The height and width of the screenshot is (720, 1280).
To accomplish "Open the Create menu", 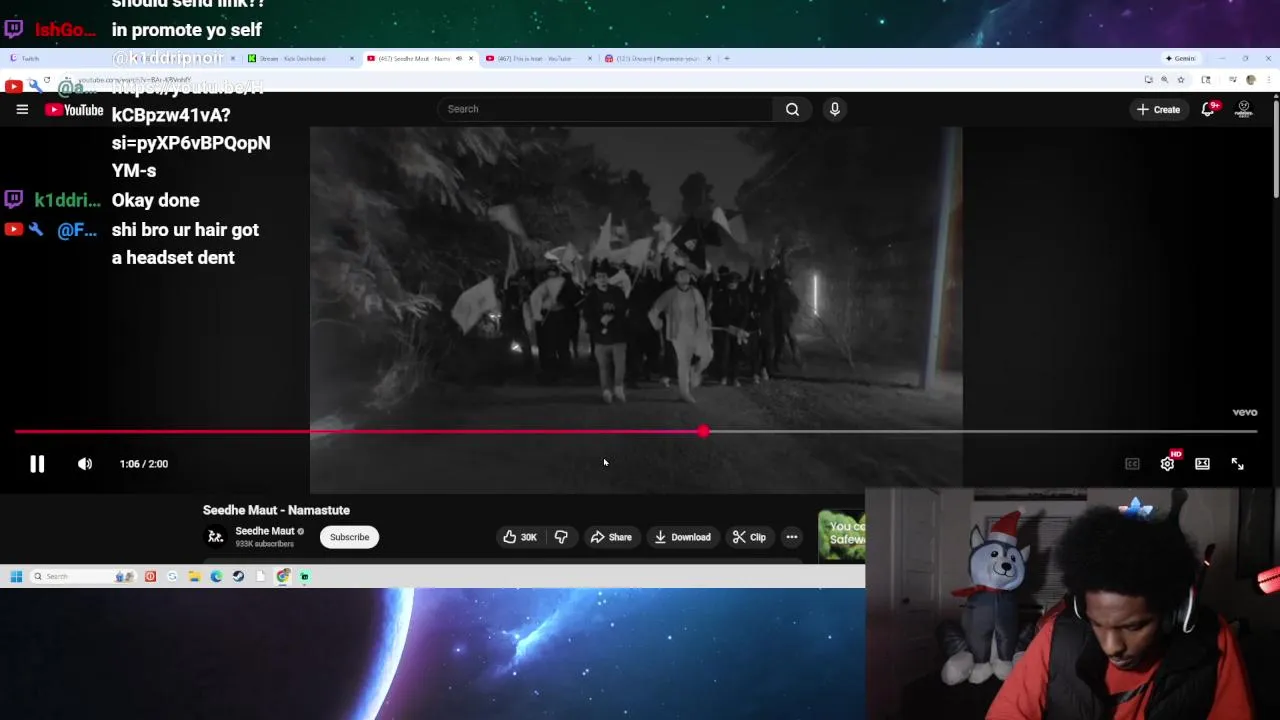I will pos(1158,109).
